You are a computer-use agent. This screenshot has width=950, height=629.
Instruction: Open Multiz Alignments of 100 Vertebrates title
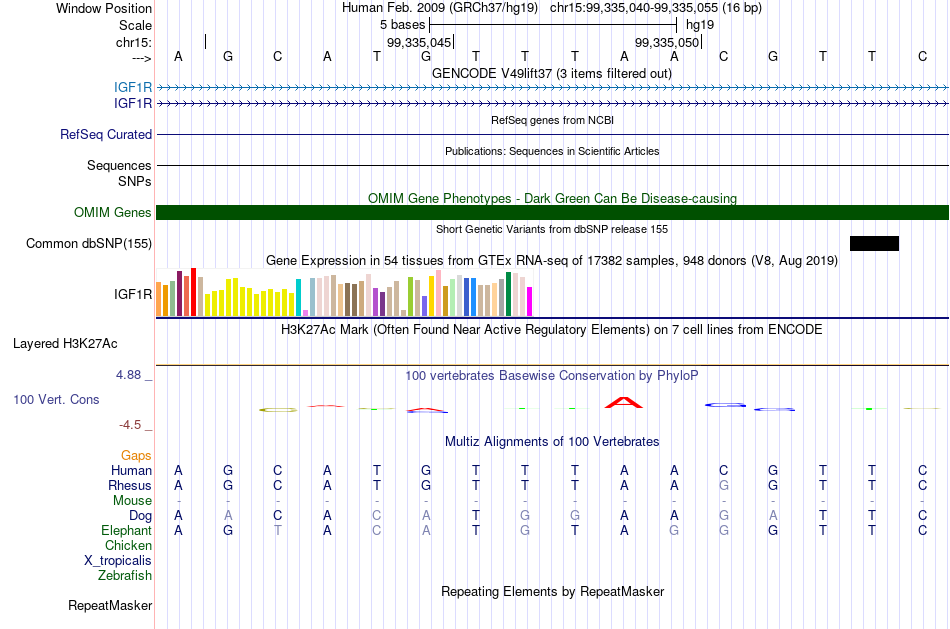point(552,442)
